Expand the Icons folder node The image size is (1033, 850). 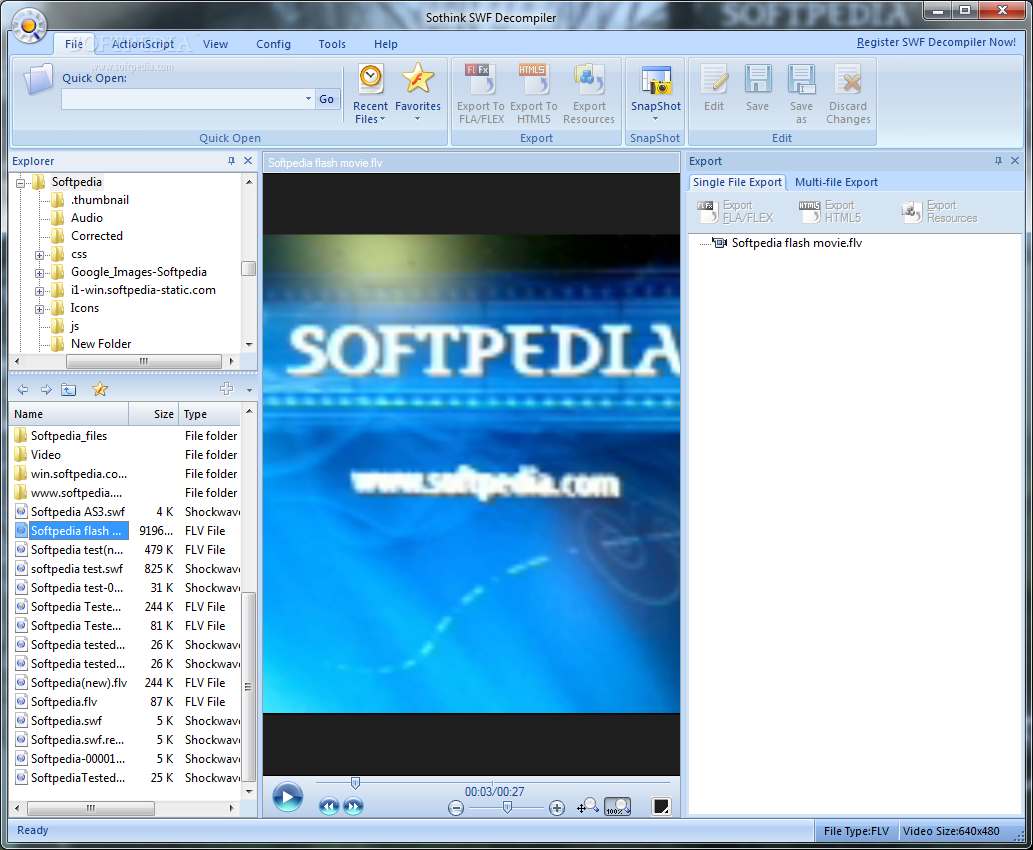point(40,310)
